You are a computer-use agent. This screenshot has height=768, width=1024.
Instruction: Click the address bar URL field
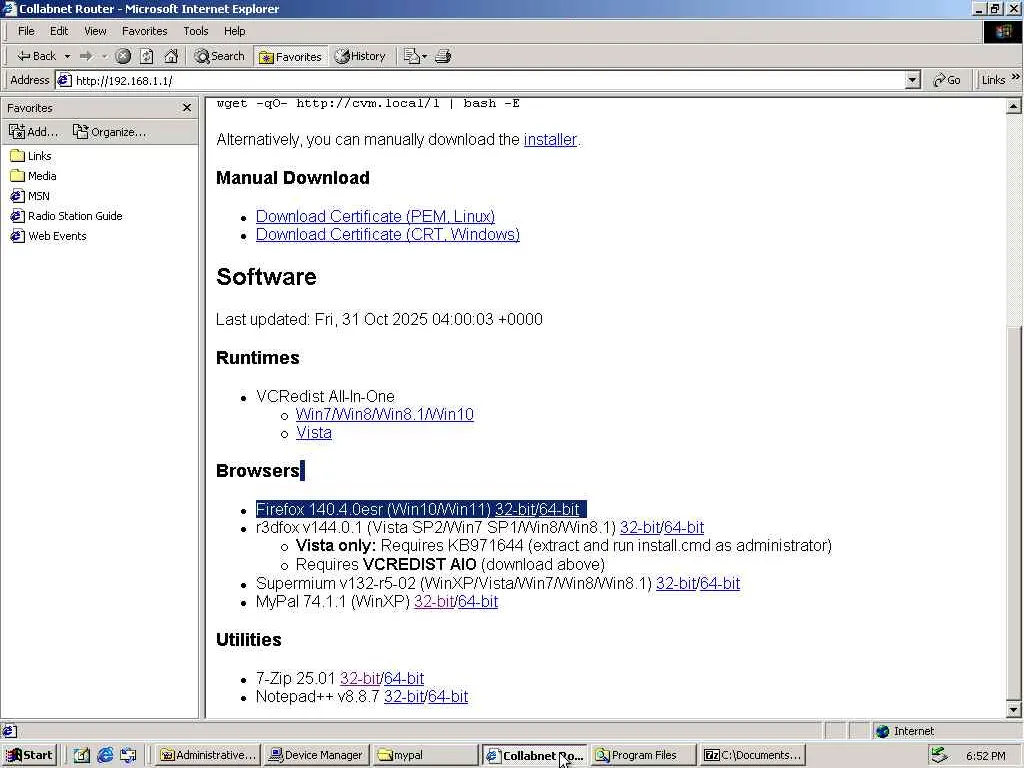click(481, 80)
